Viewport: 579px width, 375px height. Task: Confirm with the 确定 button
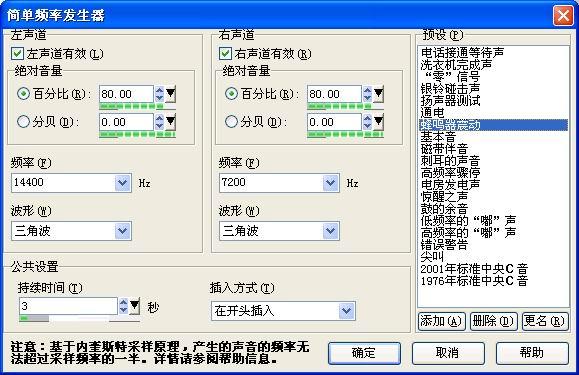pos(364,353)
